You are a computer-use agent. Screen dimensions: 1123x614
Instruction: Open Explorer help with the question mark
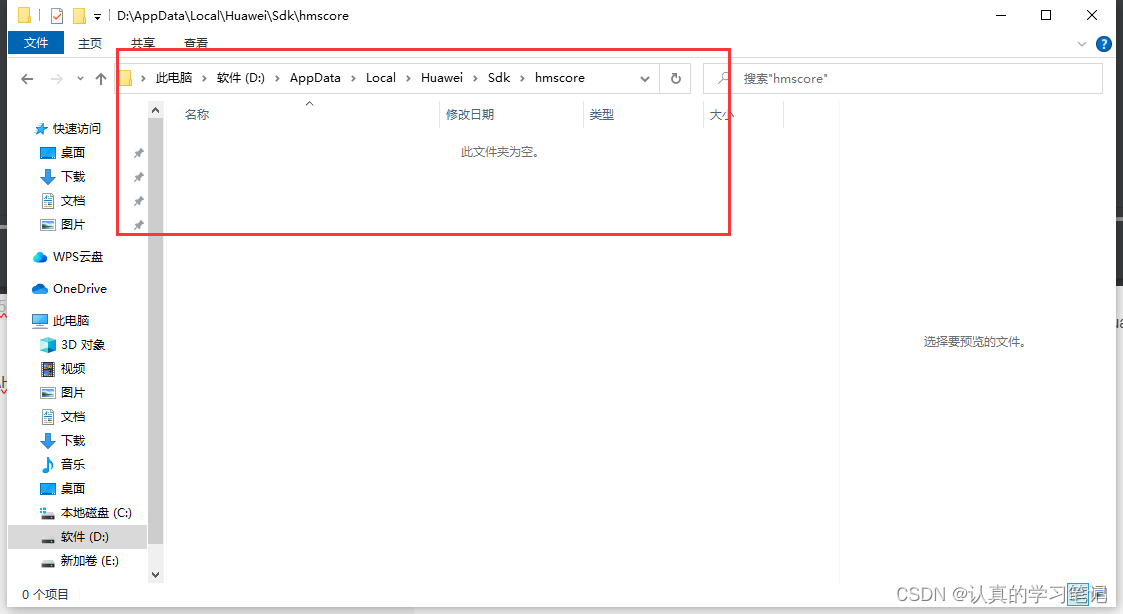pyautogui.click(x=1104, y=44)
